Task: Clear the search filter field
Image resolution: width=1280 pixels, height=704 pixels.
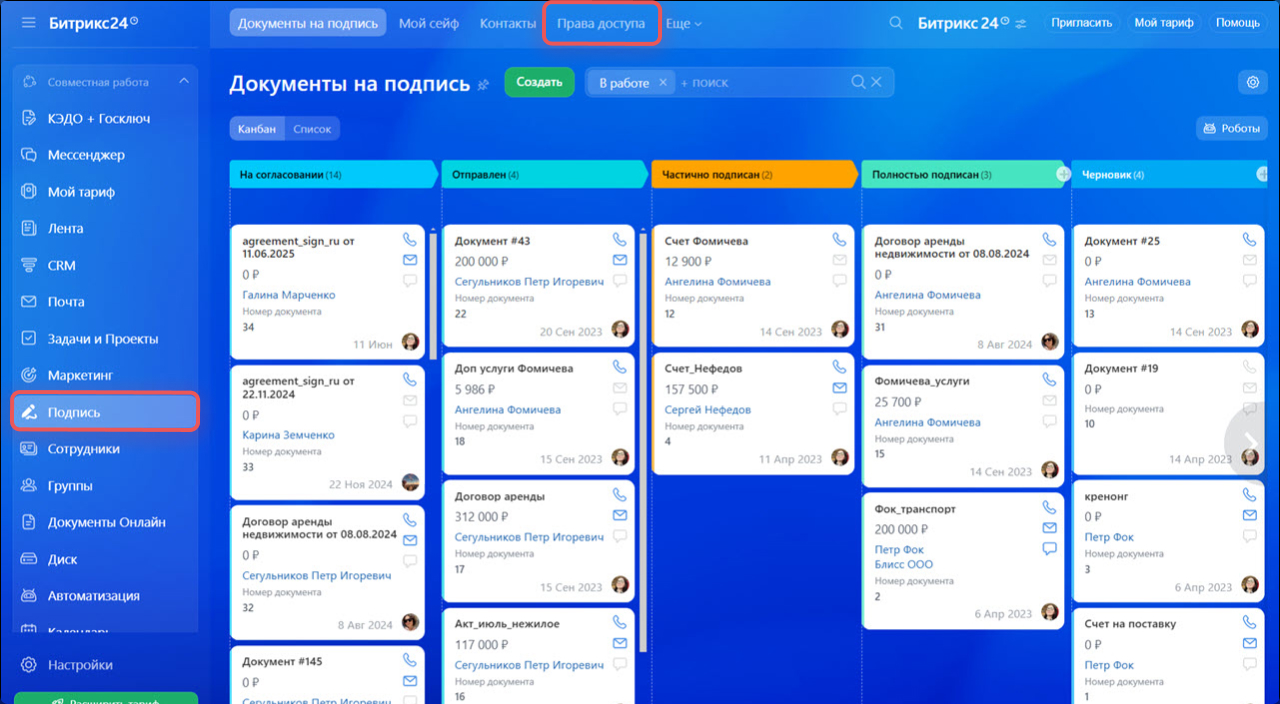Action: click(877, 82)
